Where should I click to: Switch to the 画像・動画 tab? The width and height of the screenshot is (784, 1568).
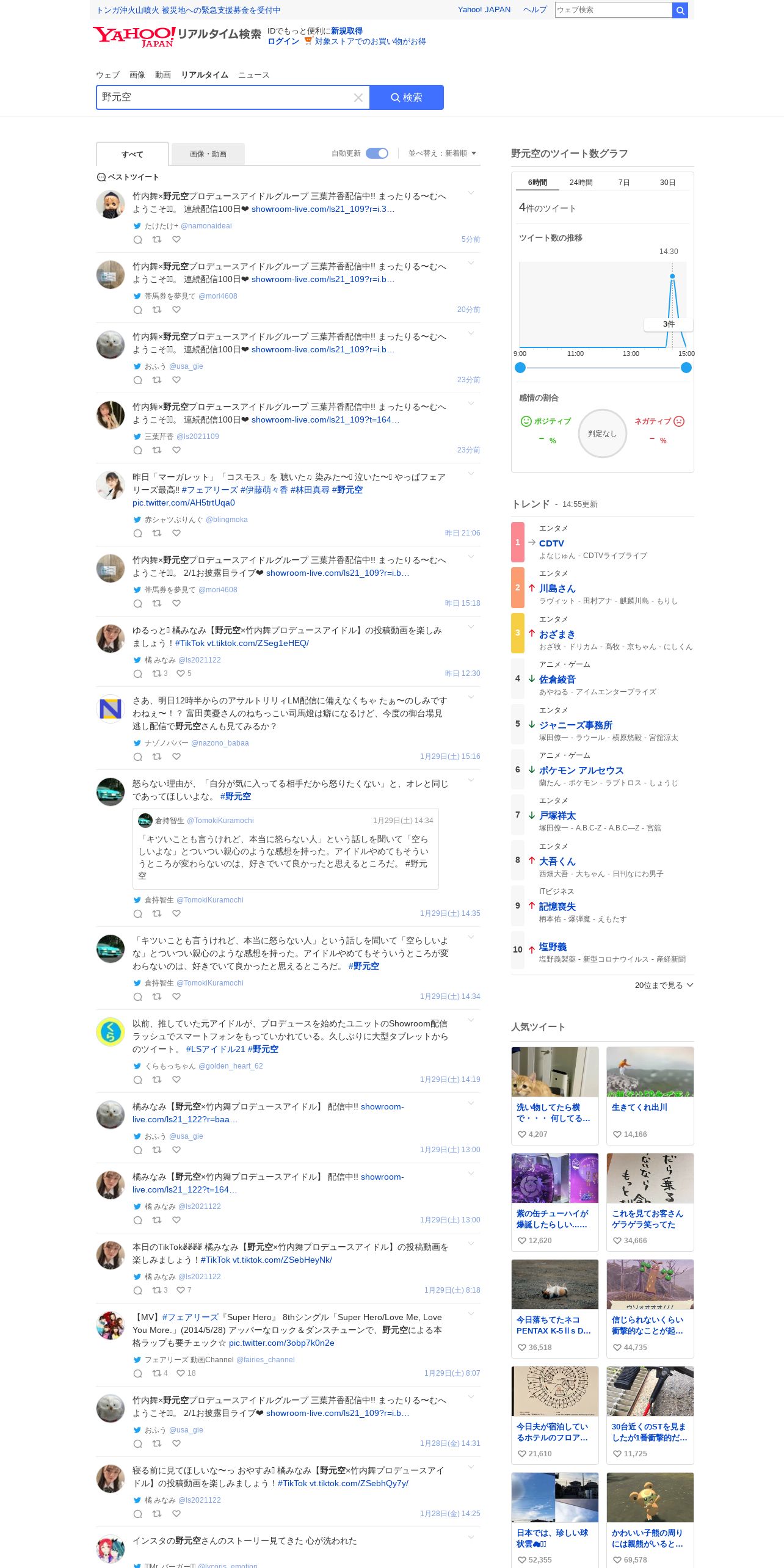tap(208, 154)
